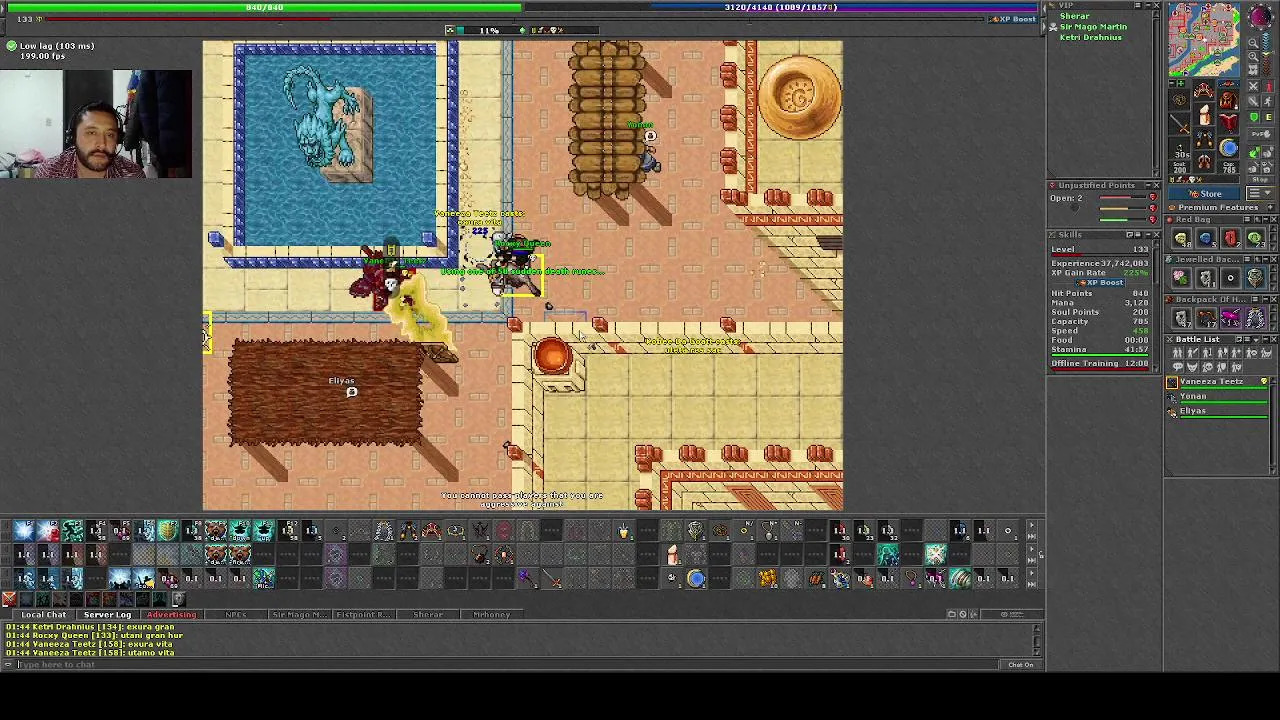Center the minimap on character
The height and width of the screenshot is (720, 1280).
pos(1253,69)
